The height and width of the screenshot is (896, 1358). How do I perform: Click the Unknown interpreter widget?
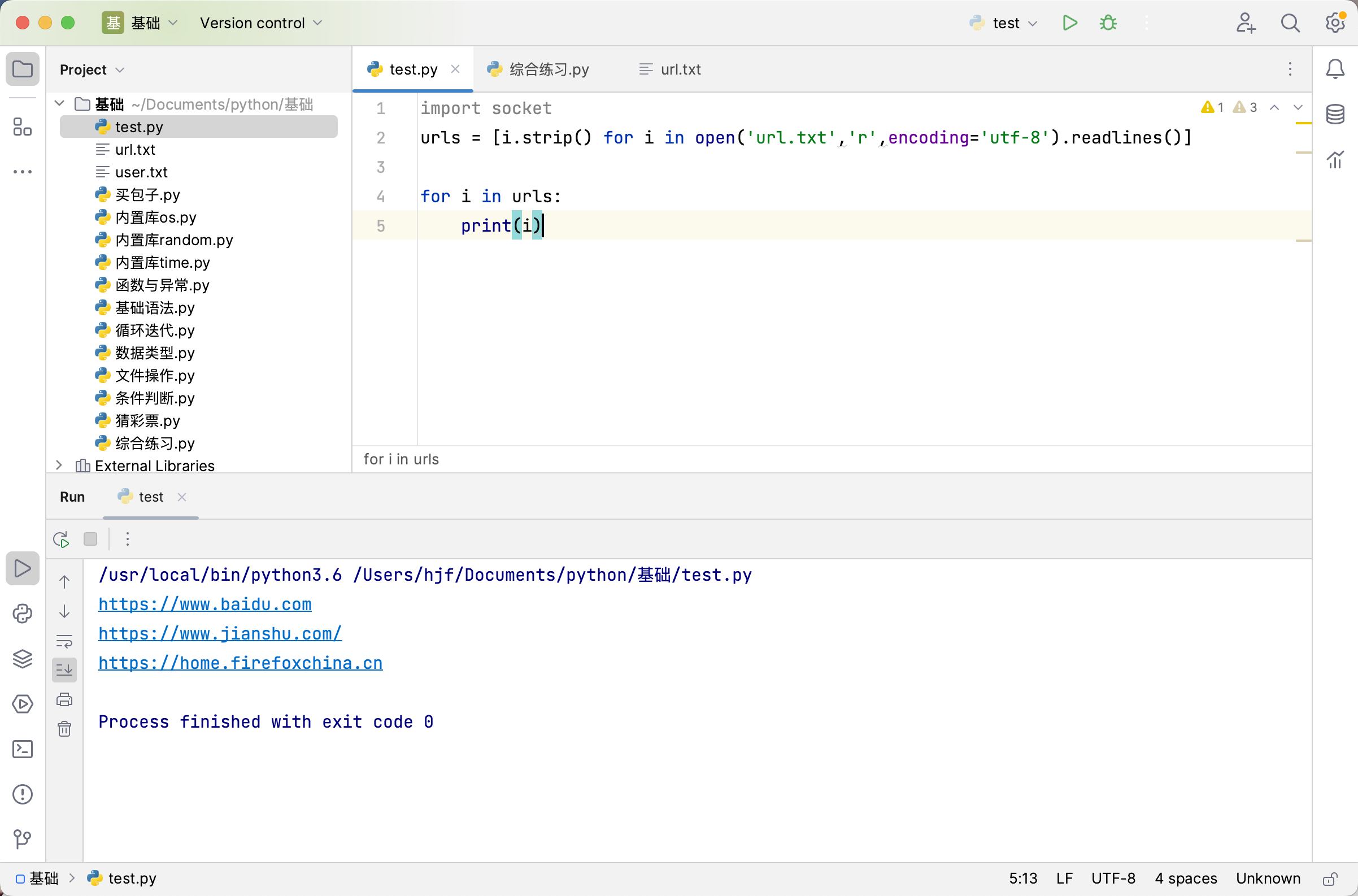[x=1268, y=878]
